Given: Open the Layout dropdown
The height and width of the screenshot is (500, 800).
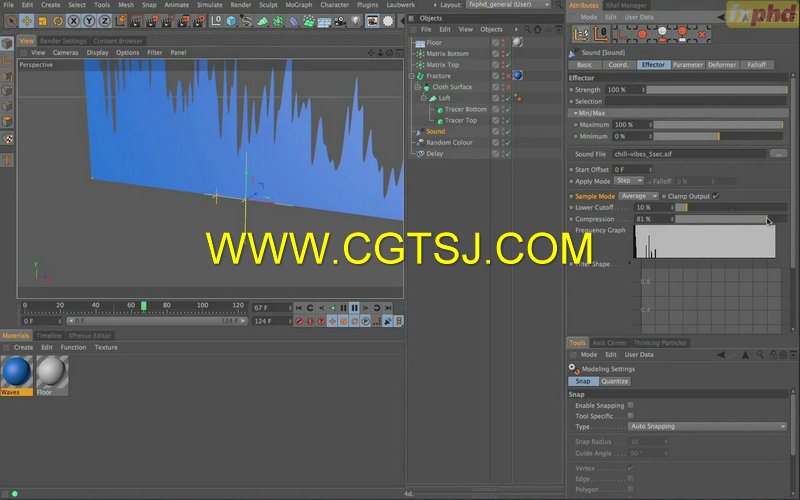Looking at the screenshot, I should (x=508, y=4).
